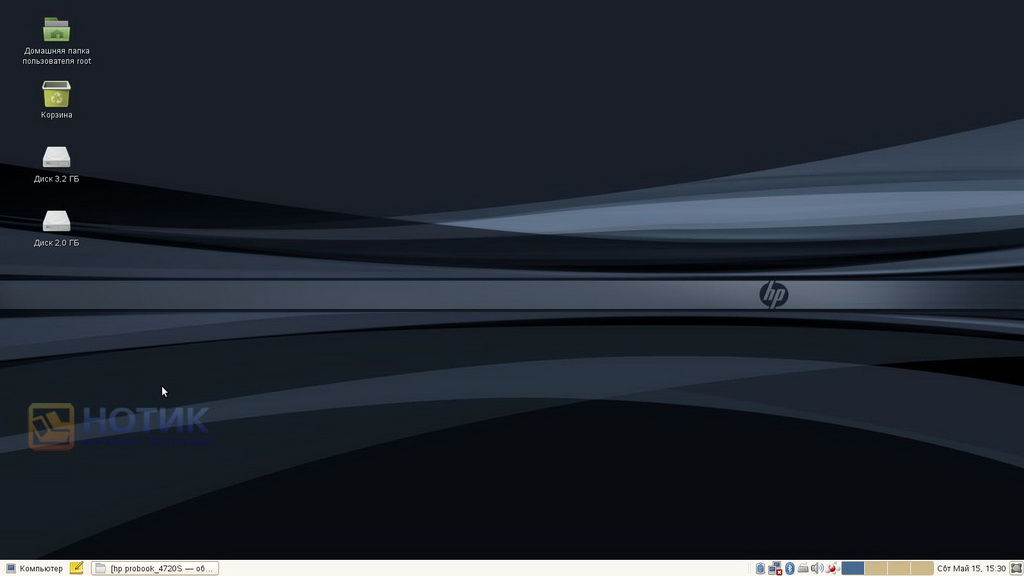Image resolution: width=1024 pixels, height=576 pixels.
Task: Activate the hp probook_4720S taskbar entry
Action: point(155,567)
